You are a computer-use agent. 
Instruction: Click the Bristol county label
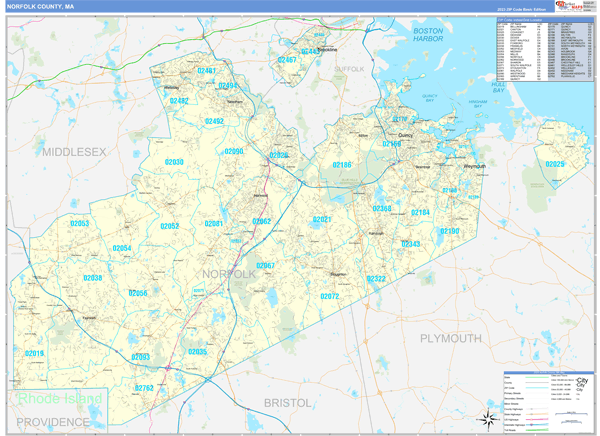click(x=287, y=401)
